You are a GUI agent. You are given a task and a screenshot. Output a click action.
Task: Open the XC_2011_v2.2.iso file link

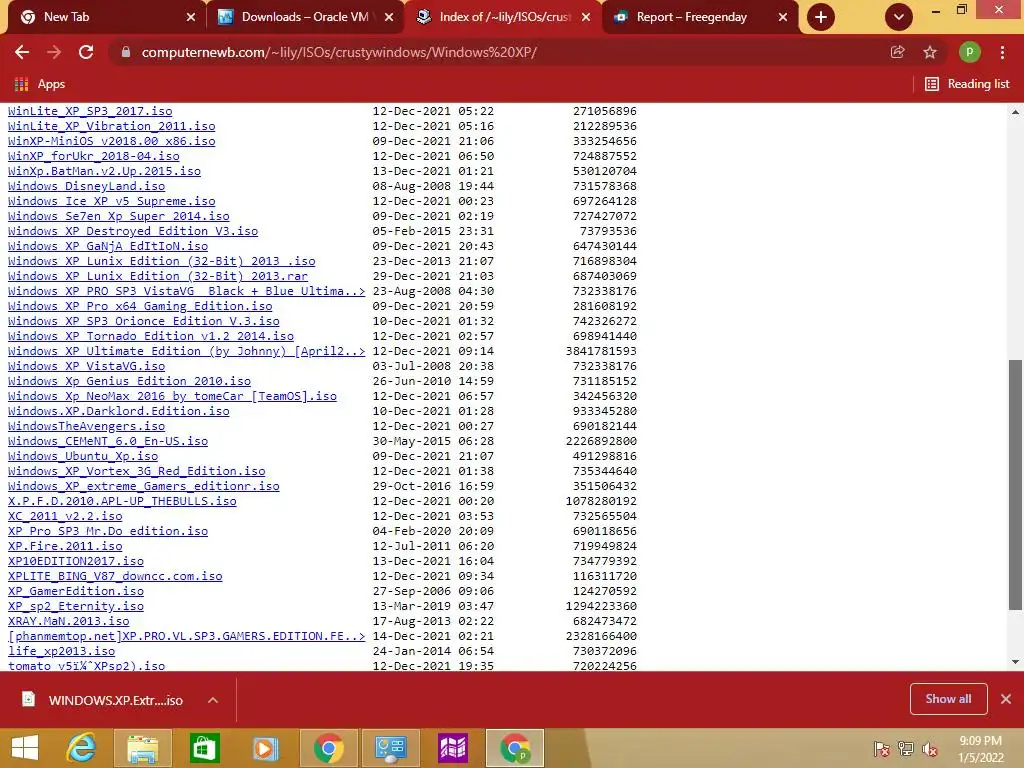click(x=65, y=517)
